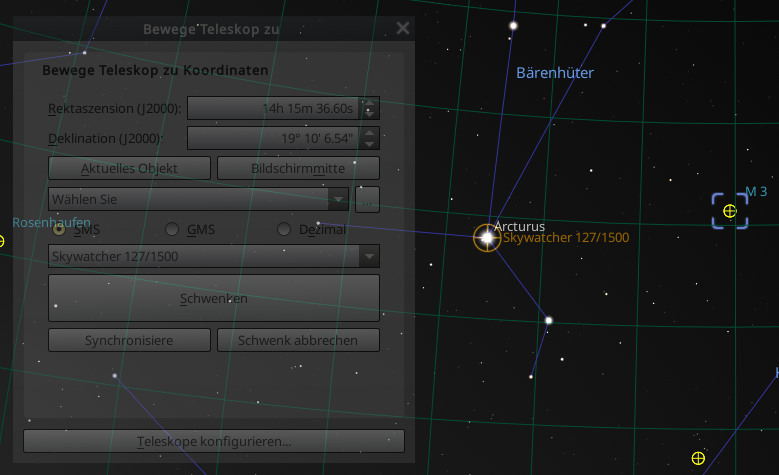Click the Synchronisiere button
Screen dimensions: 779x475
[x=129, y=340]
